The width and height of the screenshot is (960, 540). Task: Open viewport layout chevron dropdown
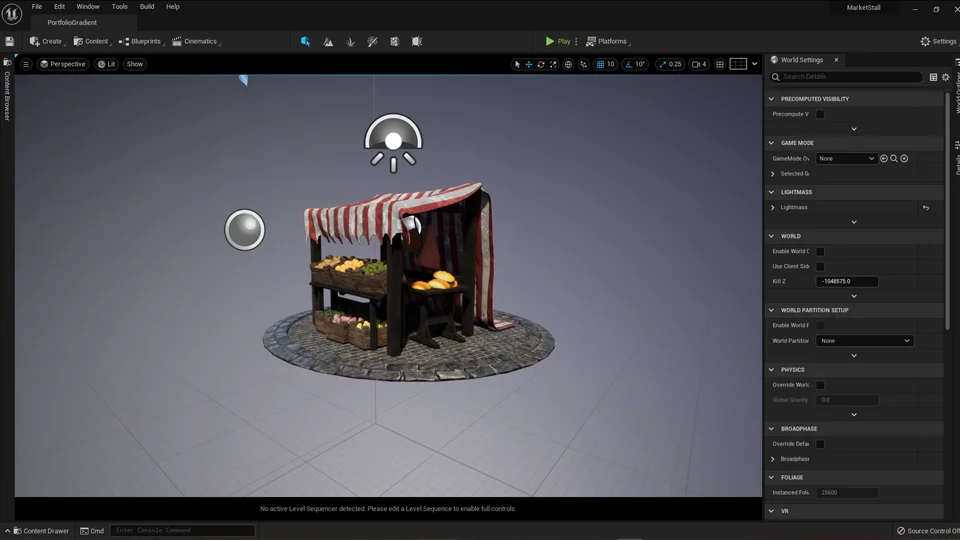[754, 64]
